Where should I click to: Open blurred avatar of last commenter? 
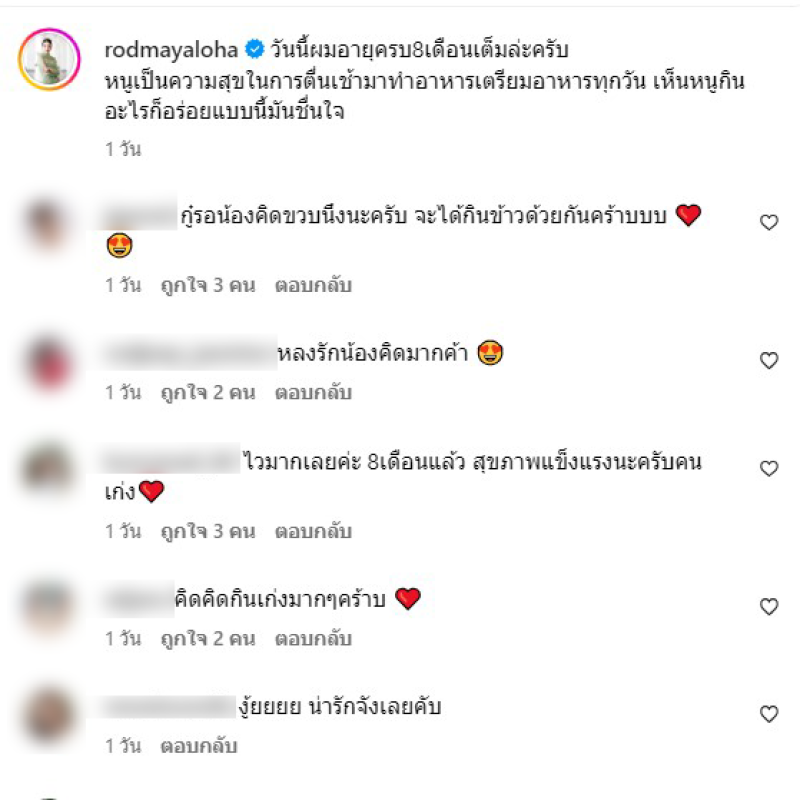48,714
